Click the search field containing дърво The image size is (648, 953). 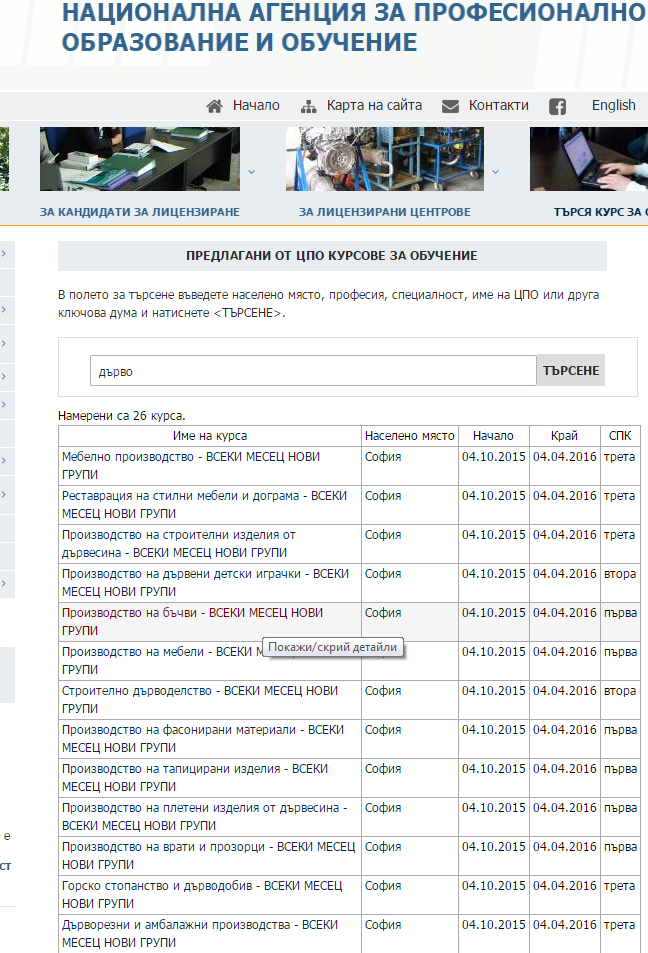313,370
